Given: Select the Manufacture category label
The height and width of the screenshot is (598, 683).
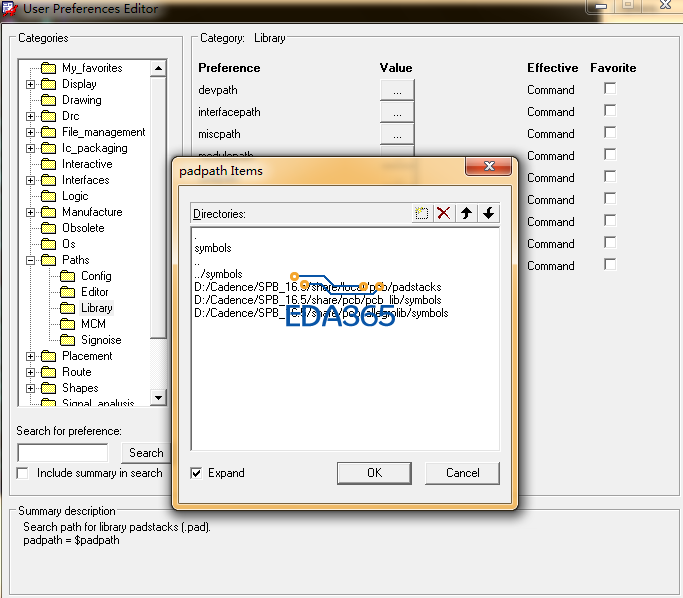Looking at the screenshot, I should pos(92,212).
